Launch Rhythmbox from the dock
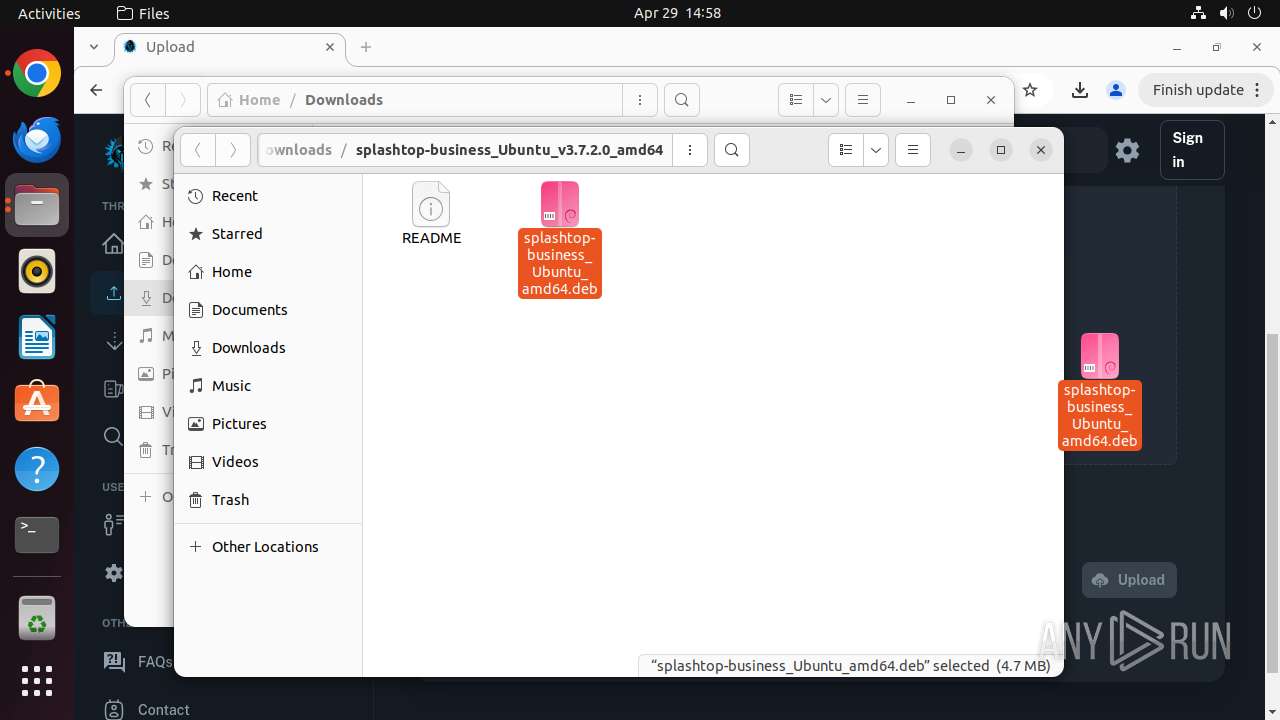1280x720 pixels. coord(37,271)
